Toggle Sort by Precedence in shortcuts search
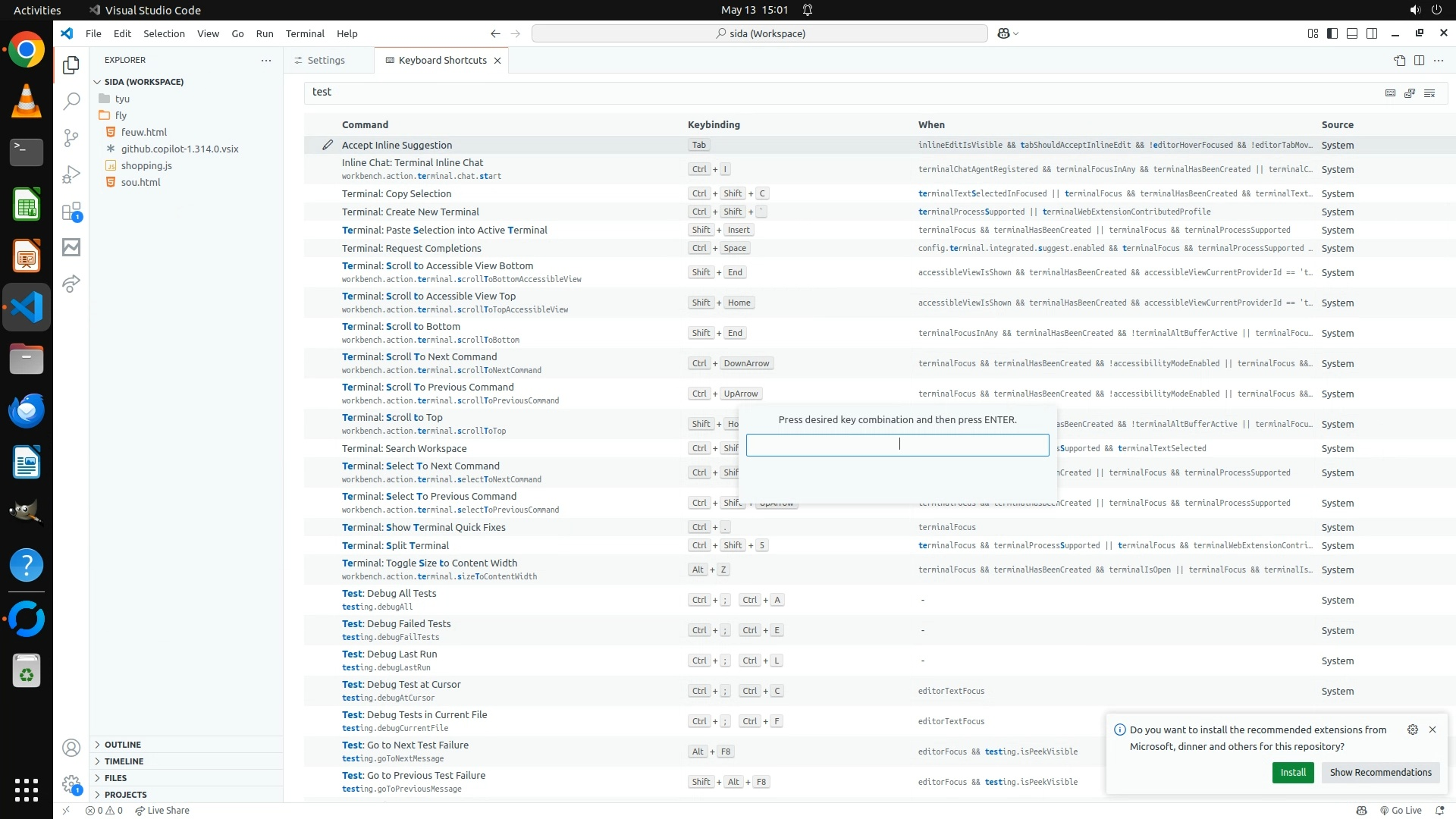The height and width of the screenshot is (819, 1456). pyautogui.click(x=1410, y=93)
